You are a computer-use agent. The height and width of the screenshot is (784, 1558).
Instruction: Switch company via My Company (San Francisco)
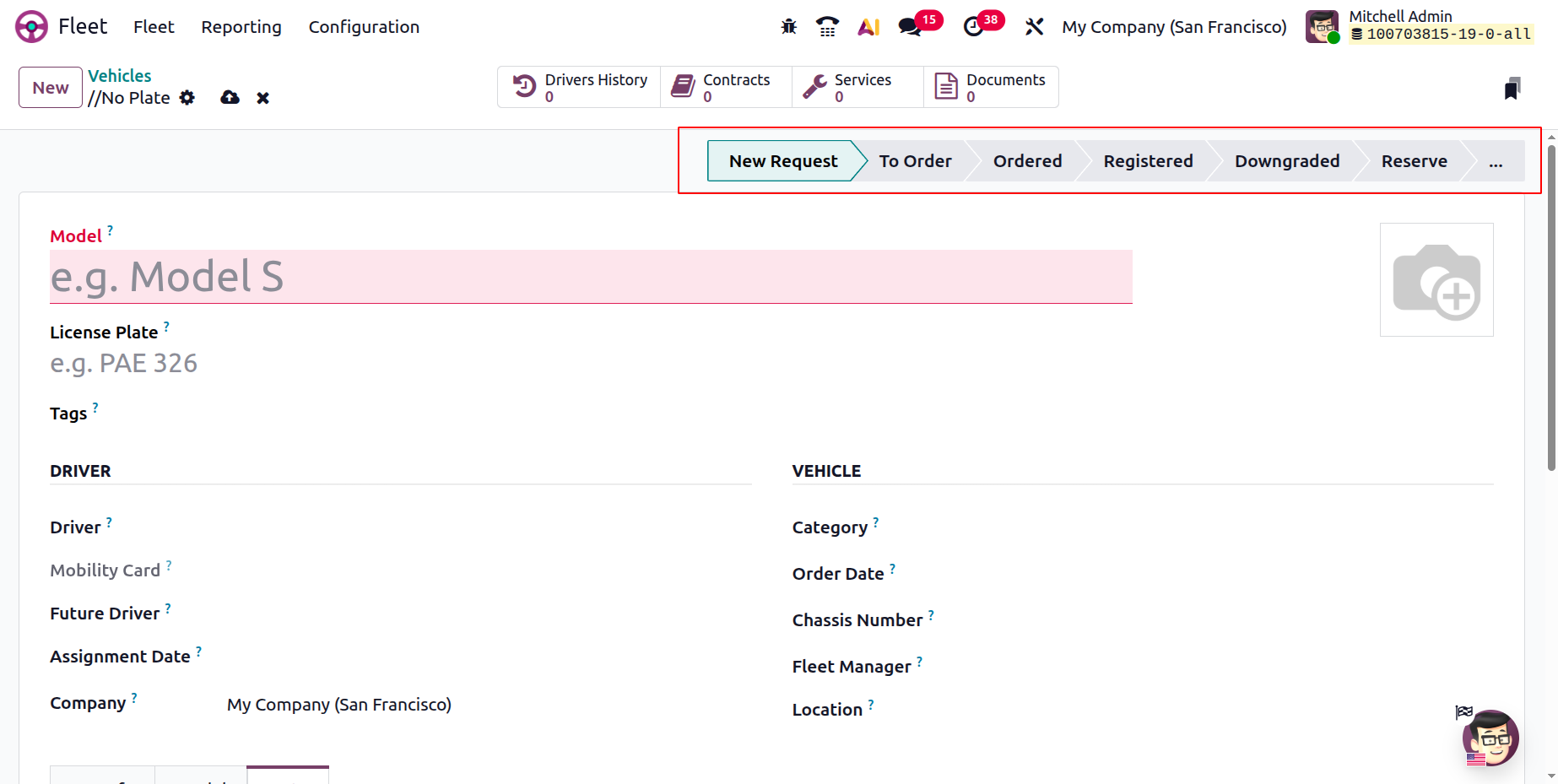coord(1174,27)
